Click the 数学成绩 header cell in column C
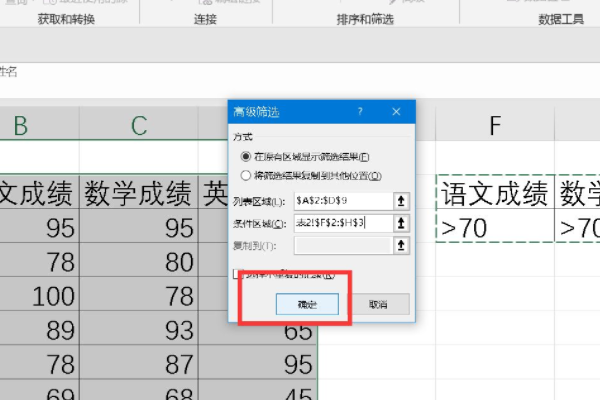 pos(139,192)
